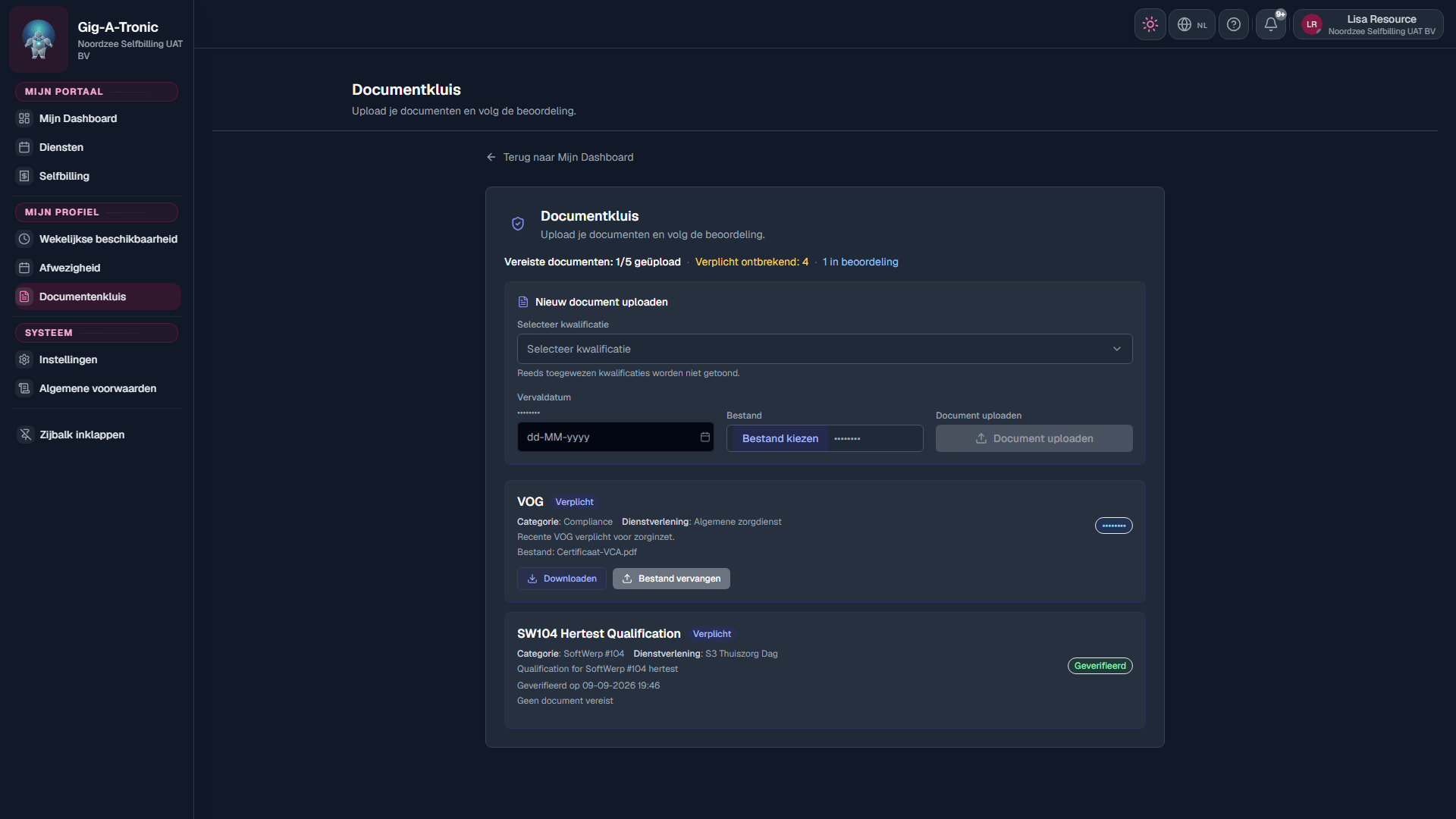Click 'Vereiste documenten: 1/5 geüpload' text
1456x819 pixels.
592,262
